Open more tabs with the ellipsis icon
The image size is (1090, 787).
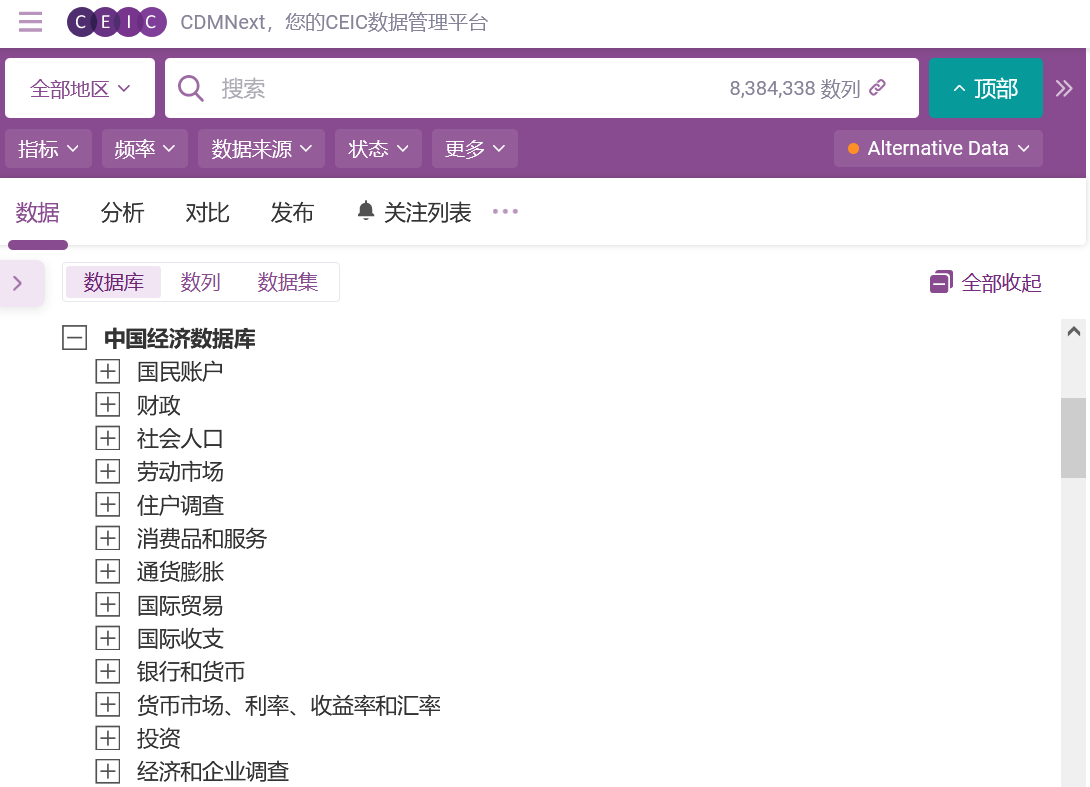click(505, 211)
